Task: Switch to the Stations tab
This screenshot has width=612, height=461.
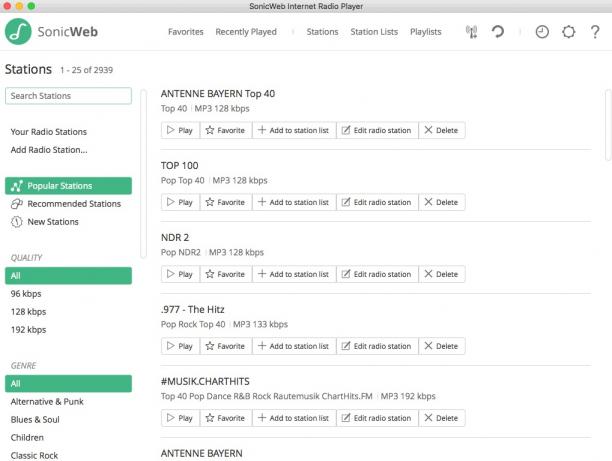Action: coord(322,32)
